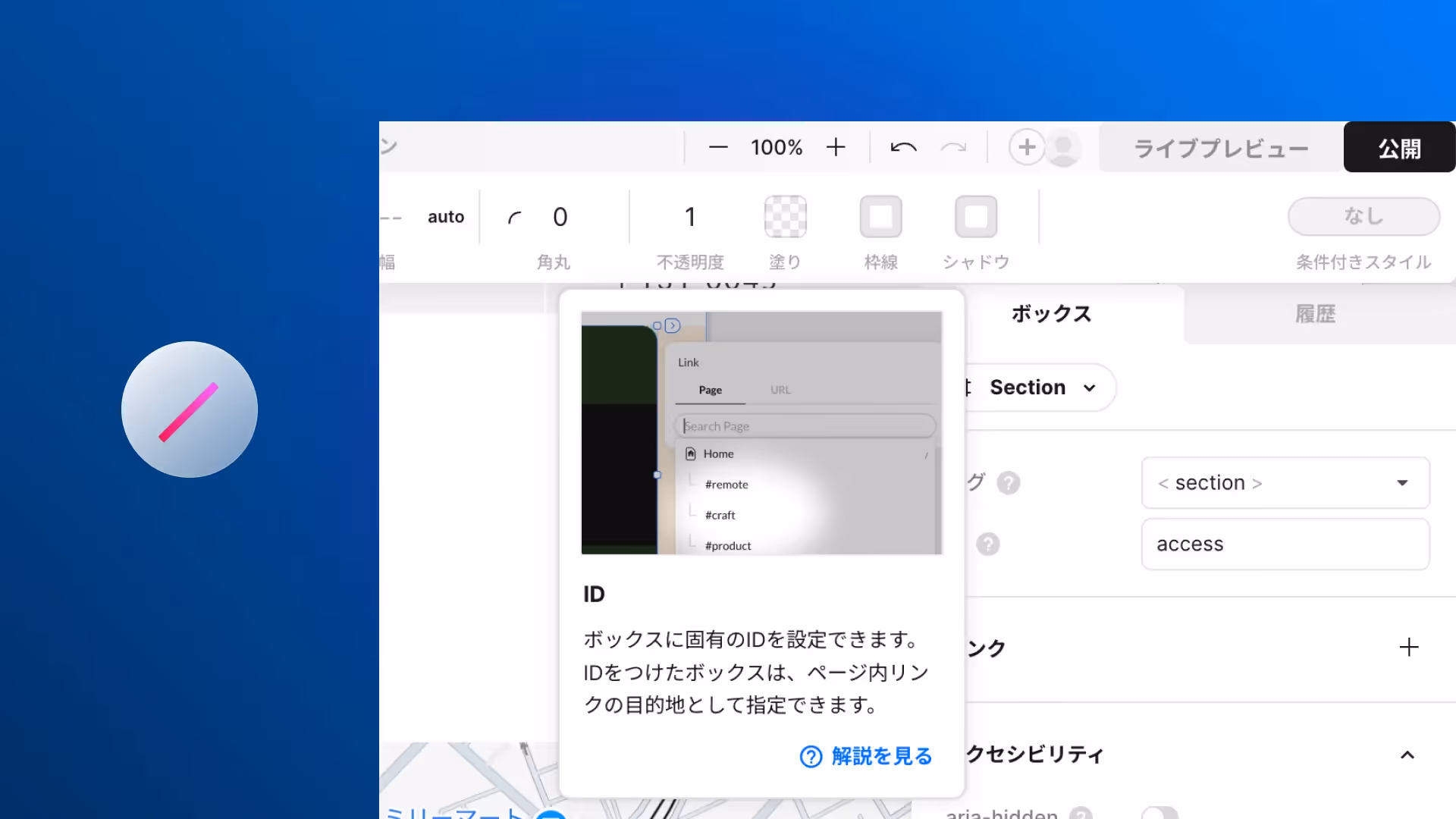Click the help icon beside the access field
This screenshot has height=819, width=1456.
[x=987, y=544]
